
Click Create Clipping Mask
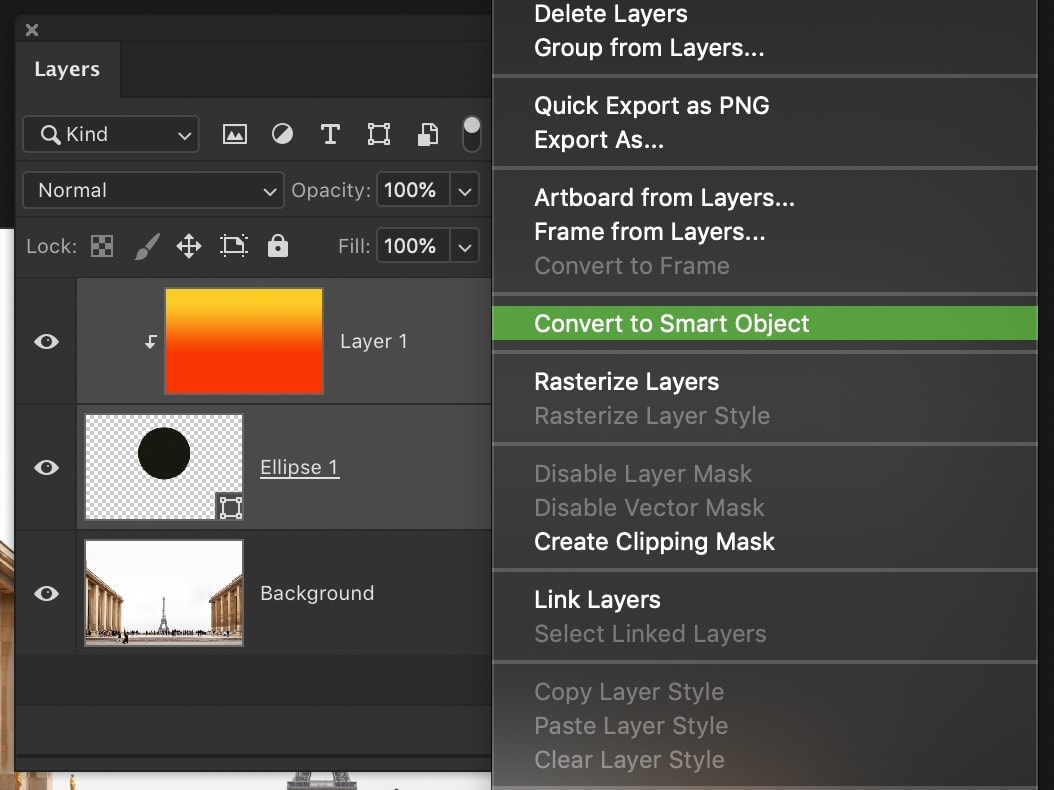654,542
